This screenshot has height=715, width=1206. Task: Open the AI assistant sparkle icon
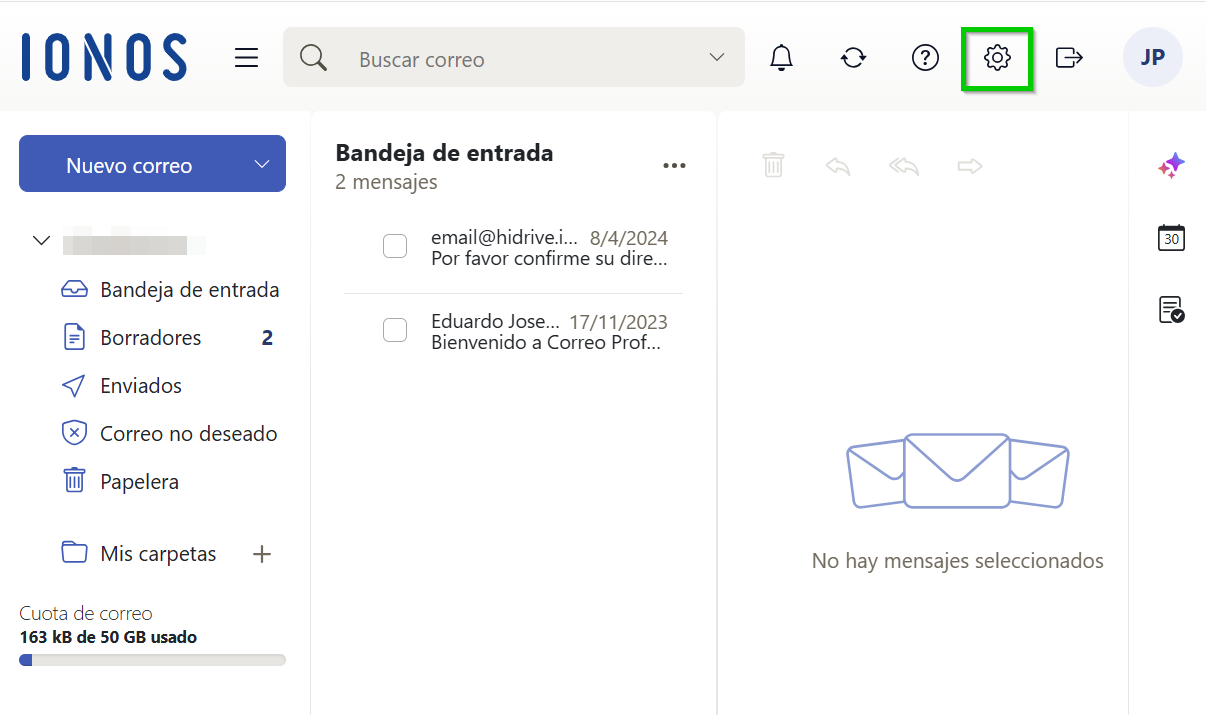coord(1171,165)
